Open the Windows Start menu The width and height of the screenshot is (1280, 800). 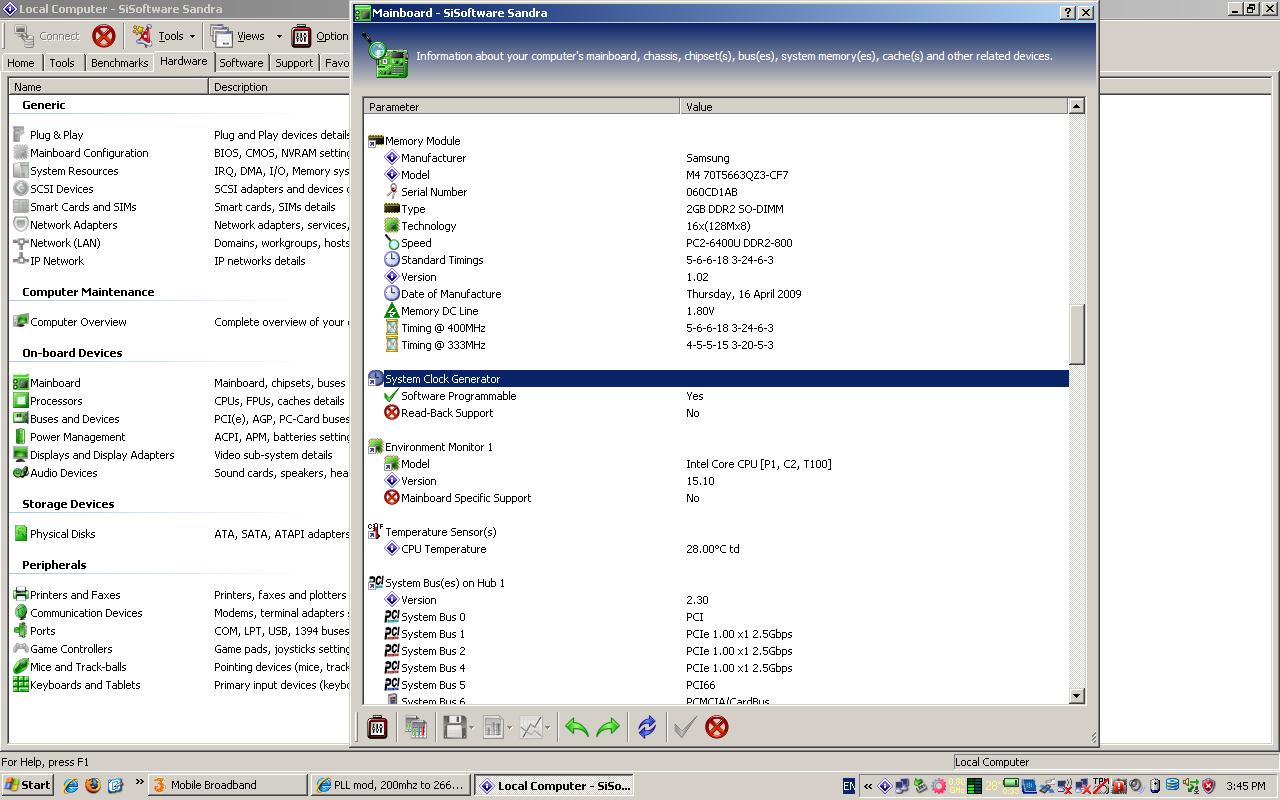pyautogui.click(x=27, y=785)
